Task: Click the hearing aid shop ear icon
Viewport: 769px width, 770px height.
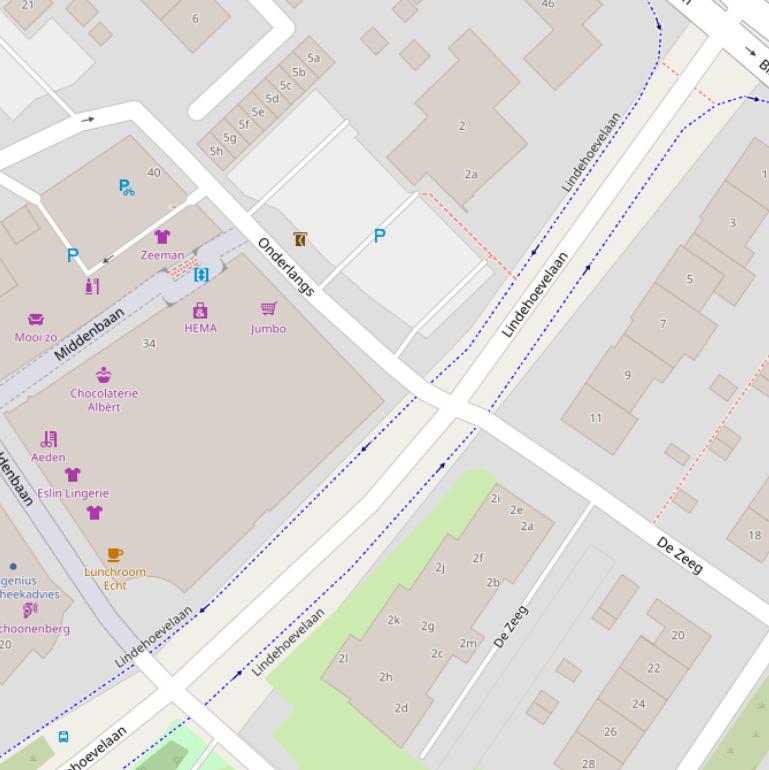Action: [x=30, y=610]
